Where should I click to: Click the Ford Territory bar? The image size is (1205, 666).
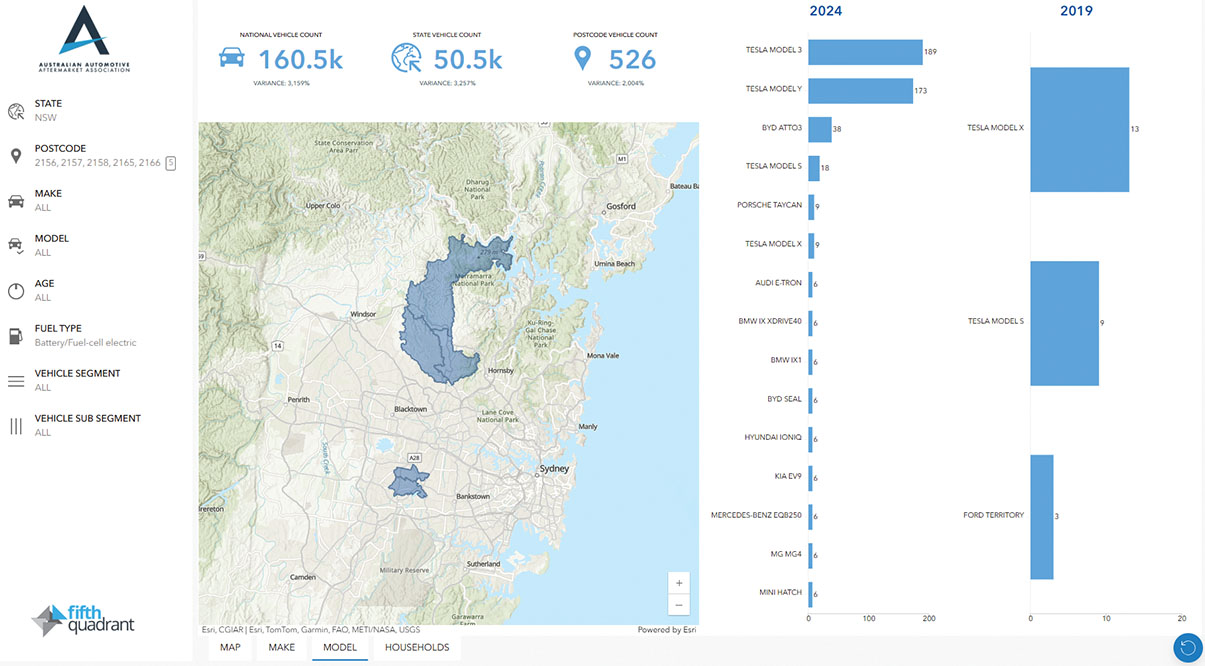(x=1041, y=517)
